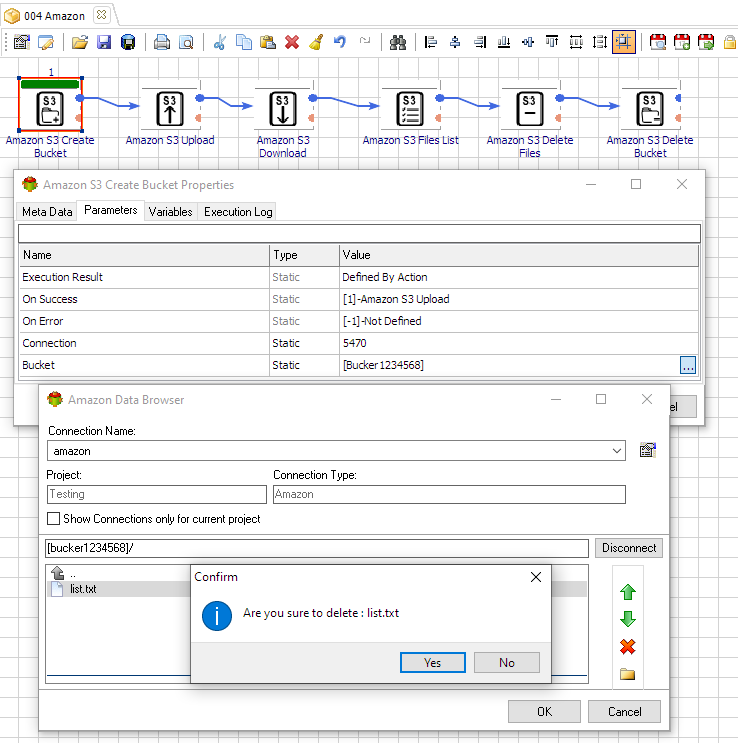Switch to the Meta Data tab

(47, 212)
